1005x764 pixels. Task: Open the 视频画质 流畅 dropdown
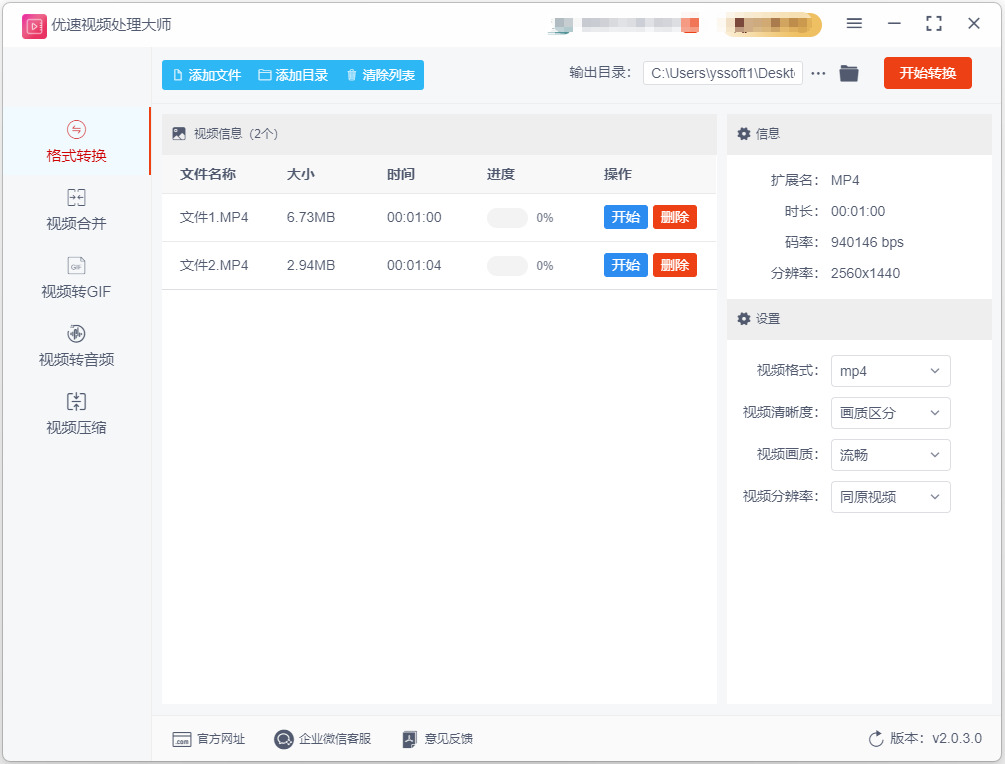coord(890,455)
